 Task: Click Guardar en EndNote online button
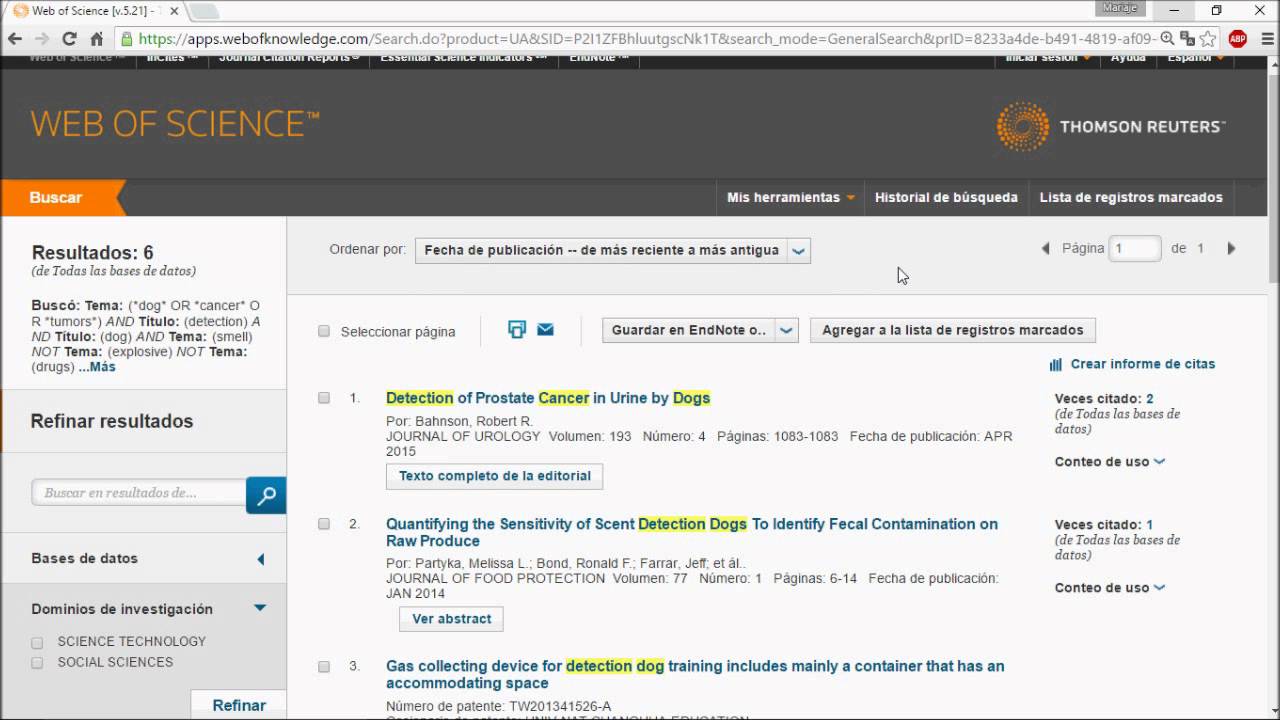[x=688, y=330]
